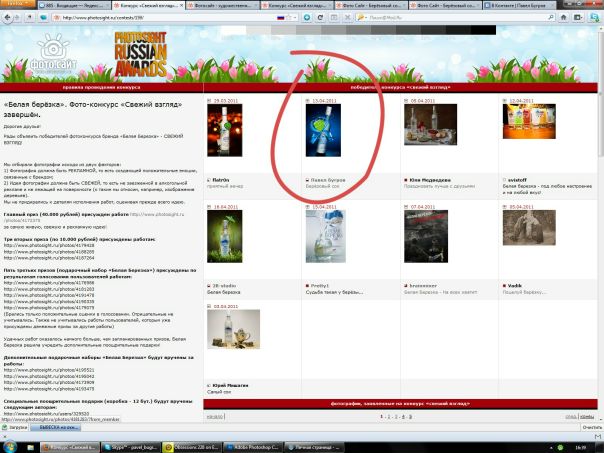Click the reload page icon

[x=320, y=18]
